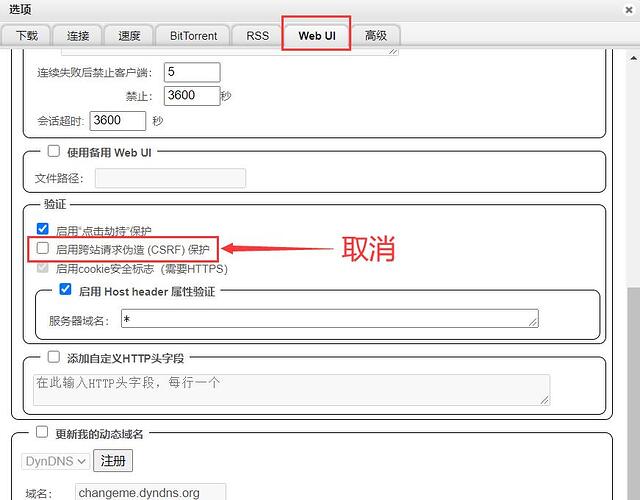This screenshot has width=640, height=500.
Task: Click the 注册 button
Action: coord(113,461)
